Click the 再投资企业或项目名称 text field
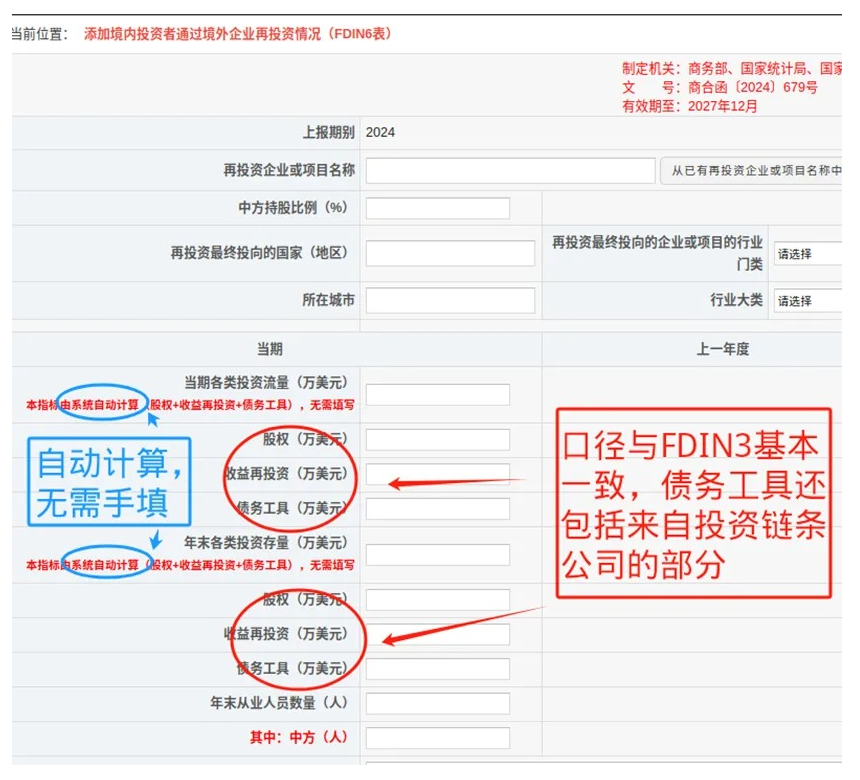This screenshot has height=780, width=860. [x=510, y=171]
